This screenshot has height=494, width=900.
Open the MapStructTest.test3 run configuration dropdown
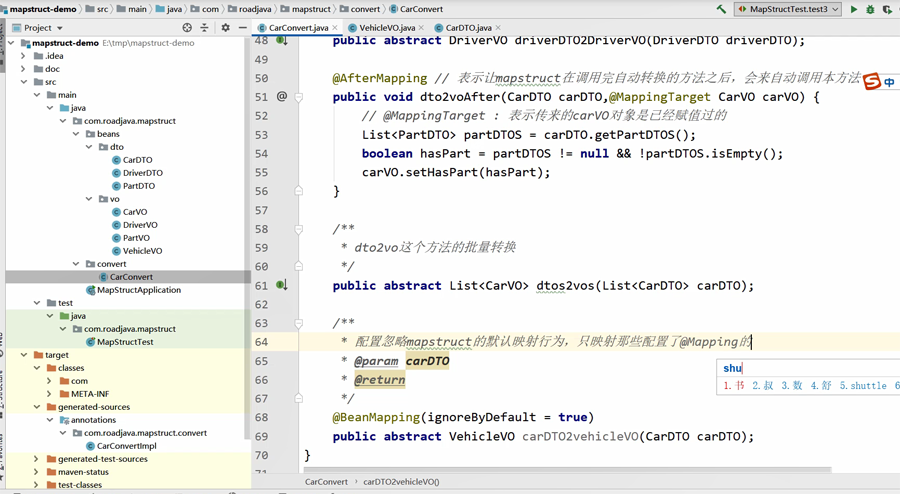click(788, 9)
